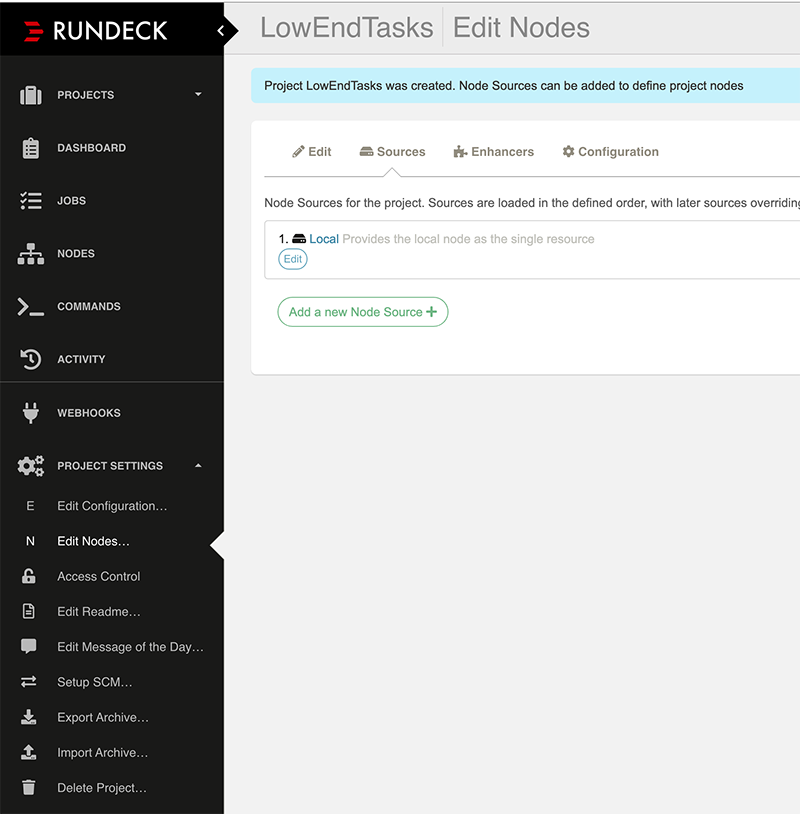Click the Nodes network icon
The image size is (800, 814).
(x=31, y=254)
